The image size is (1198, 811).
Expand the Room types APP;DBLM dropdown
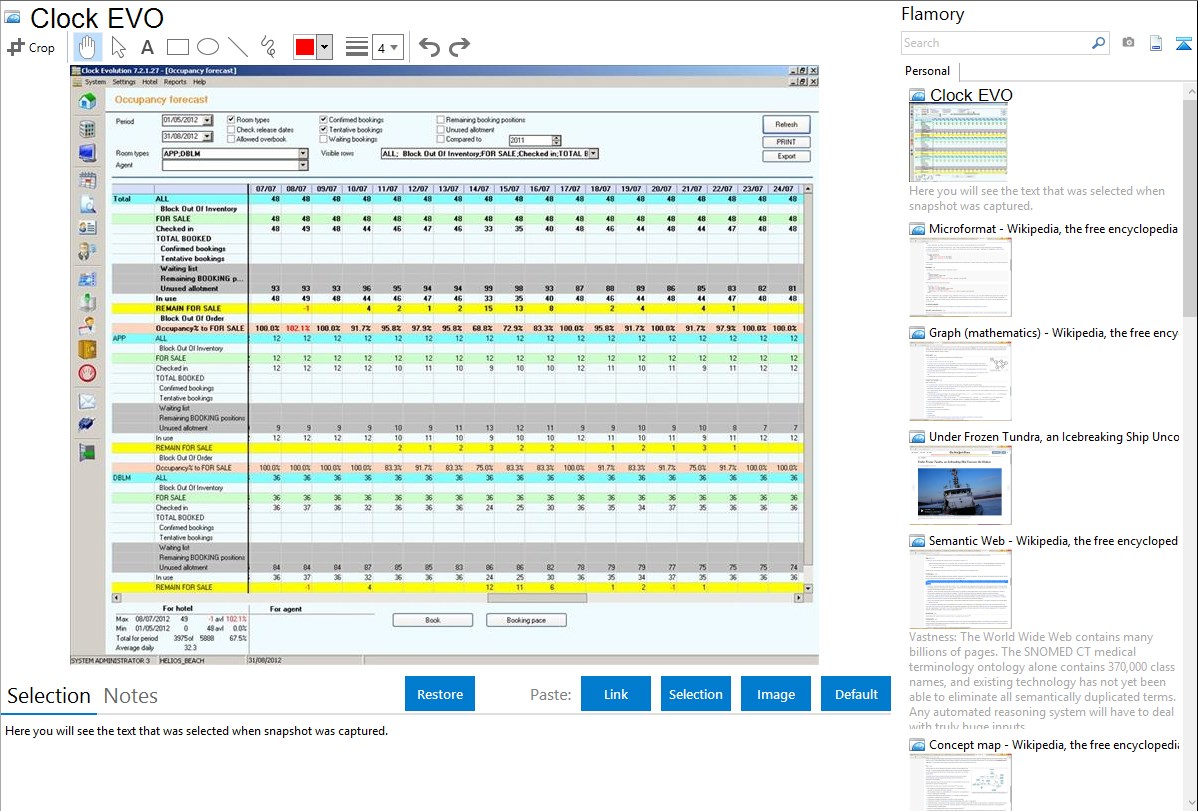point(303,154)
